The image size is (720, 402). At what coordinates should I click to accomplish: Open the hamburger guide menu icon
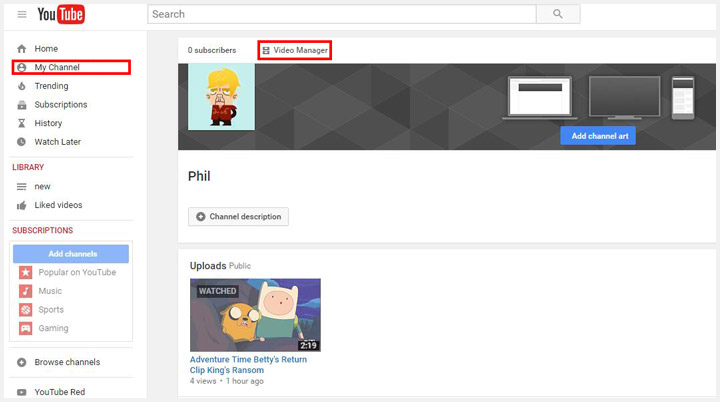click(22, 14)
